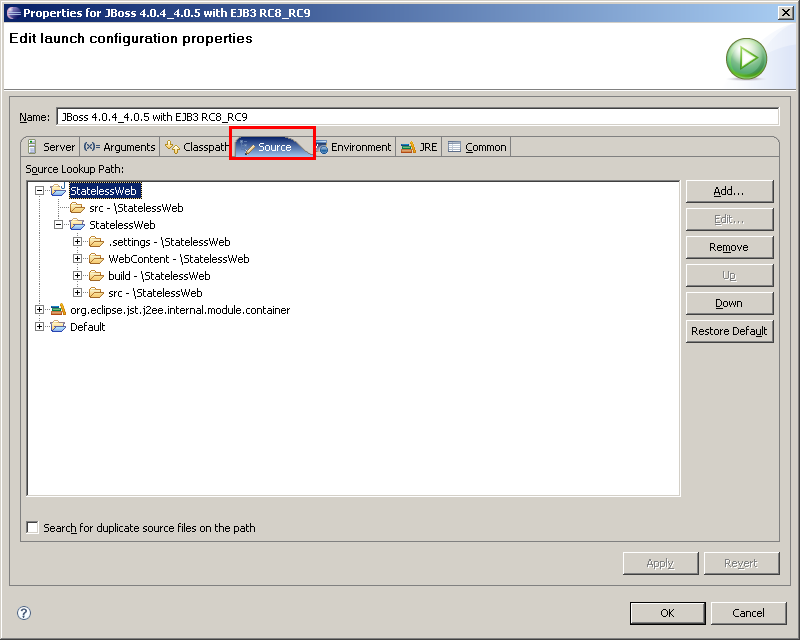This screenshot has width=800, height=640.
Task: Click the WebContent folder icon
Action: click(96, 259)
